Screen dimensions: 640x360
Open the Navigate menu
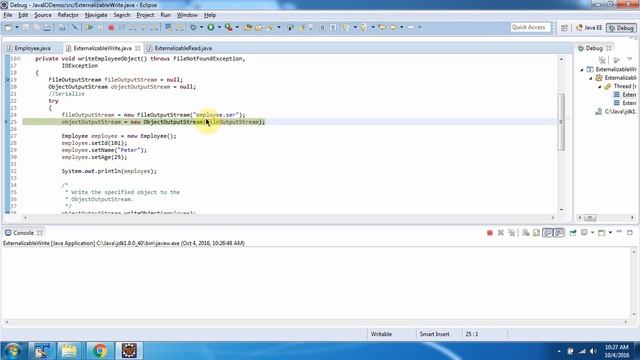96,15
